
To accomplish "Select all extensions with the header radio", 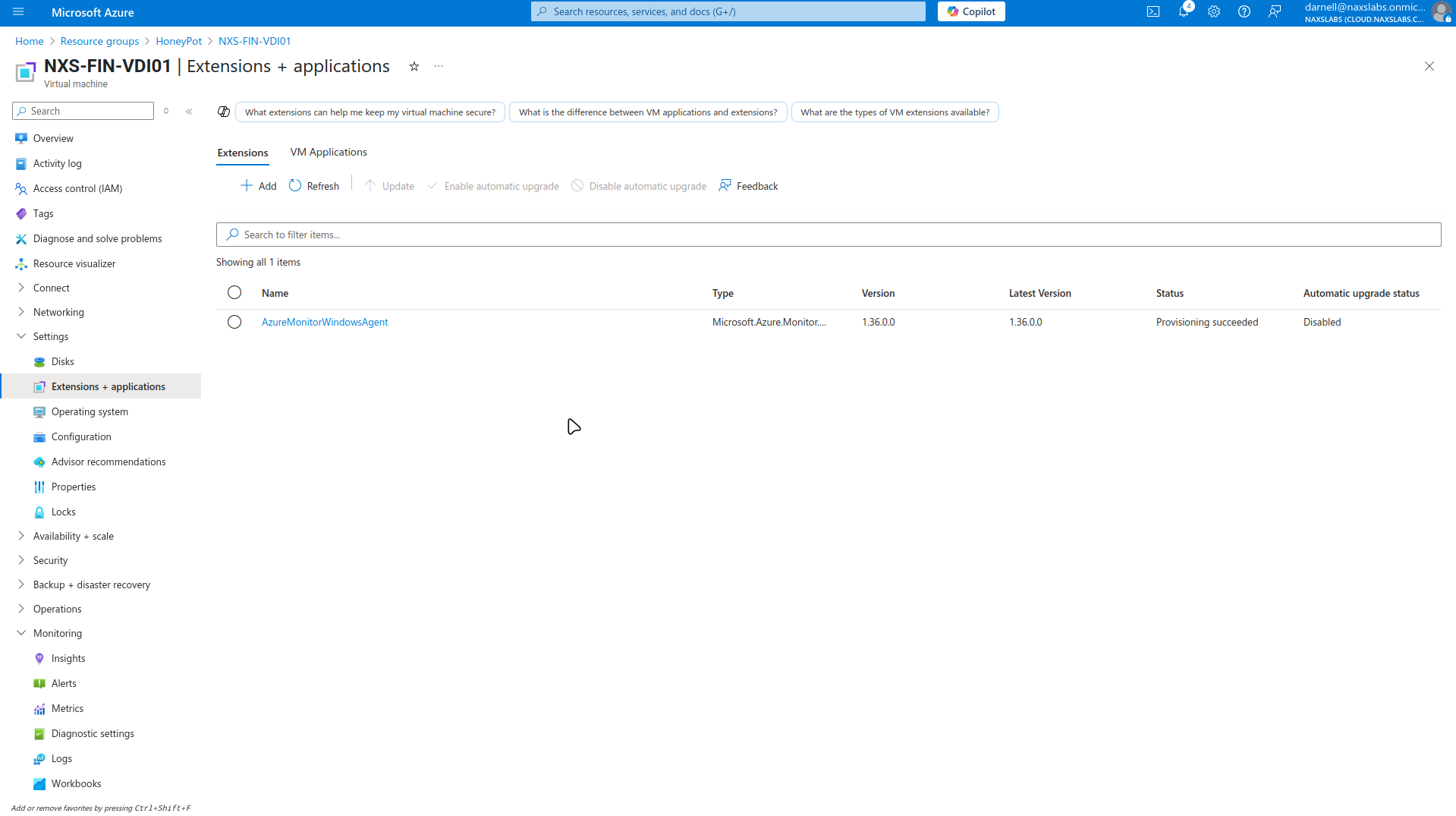I will pyautogui.click(x=234, y=293).
